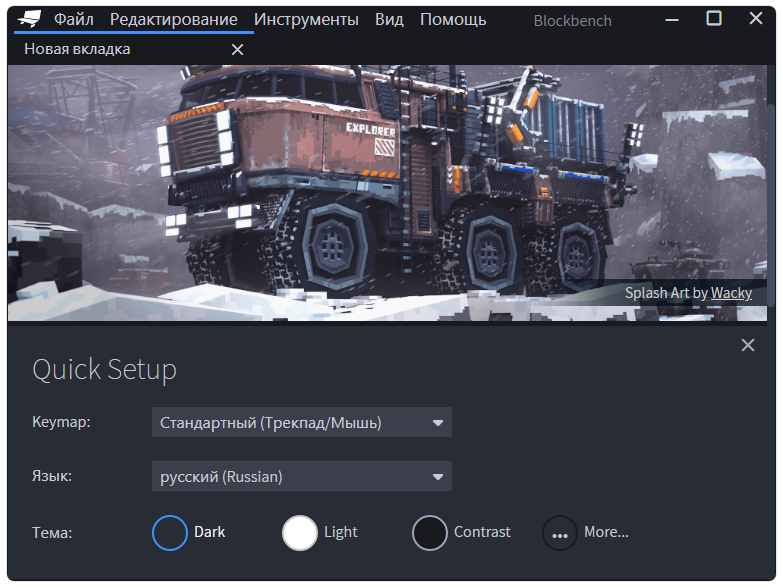This screenshot has width=783, height=588.
Task: Open the Редактирование menu
Action: 173,19
